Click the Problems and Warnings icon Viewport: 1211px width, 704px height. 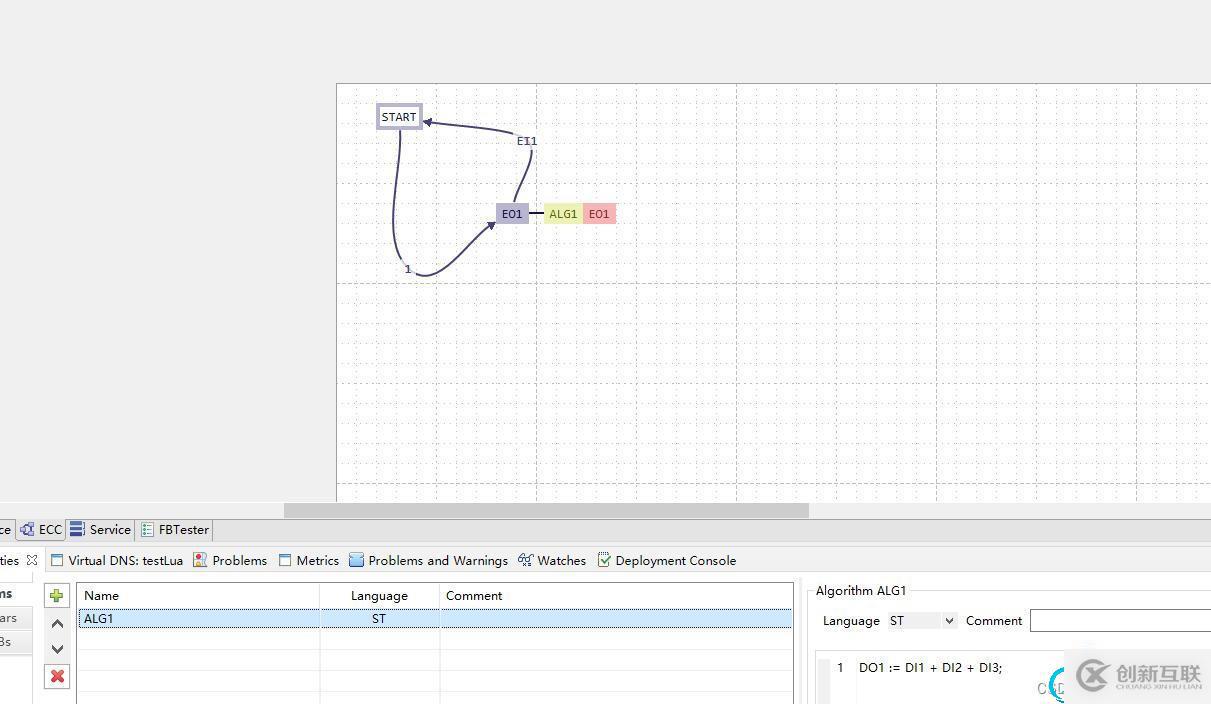point(356,561)
